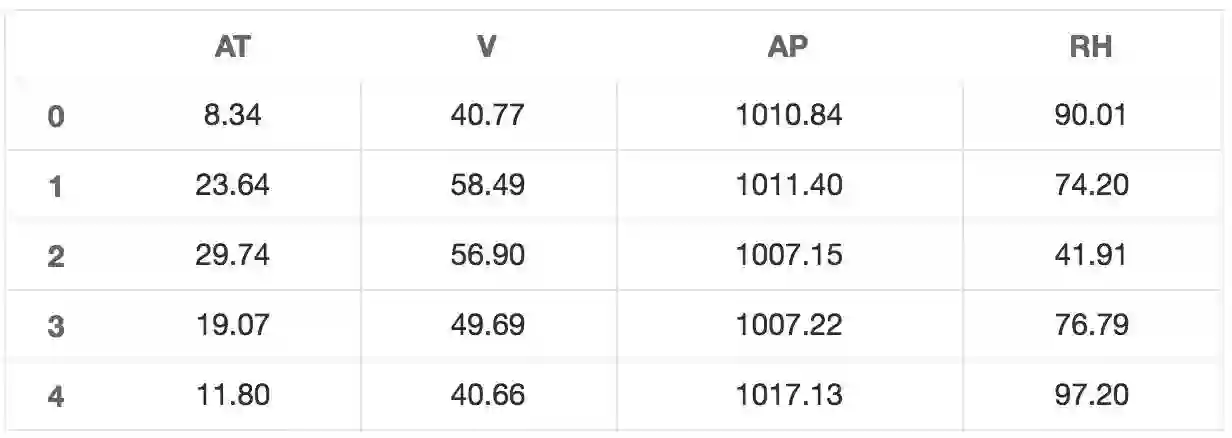
Task: Select row index 1
Action: click(x=56, y=187)
